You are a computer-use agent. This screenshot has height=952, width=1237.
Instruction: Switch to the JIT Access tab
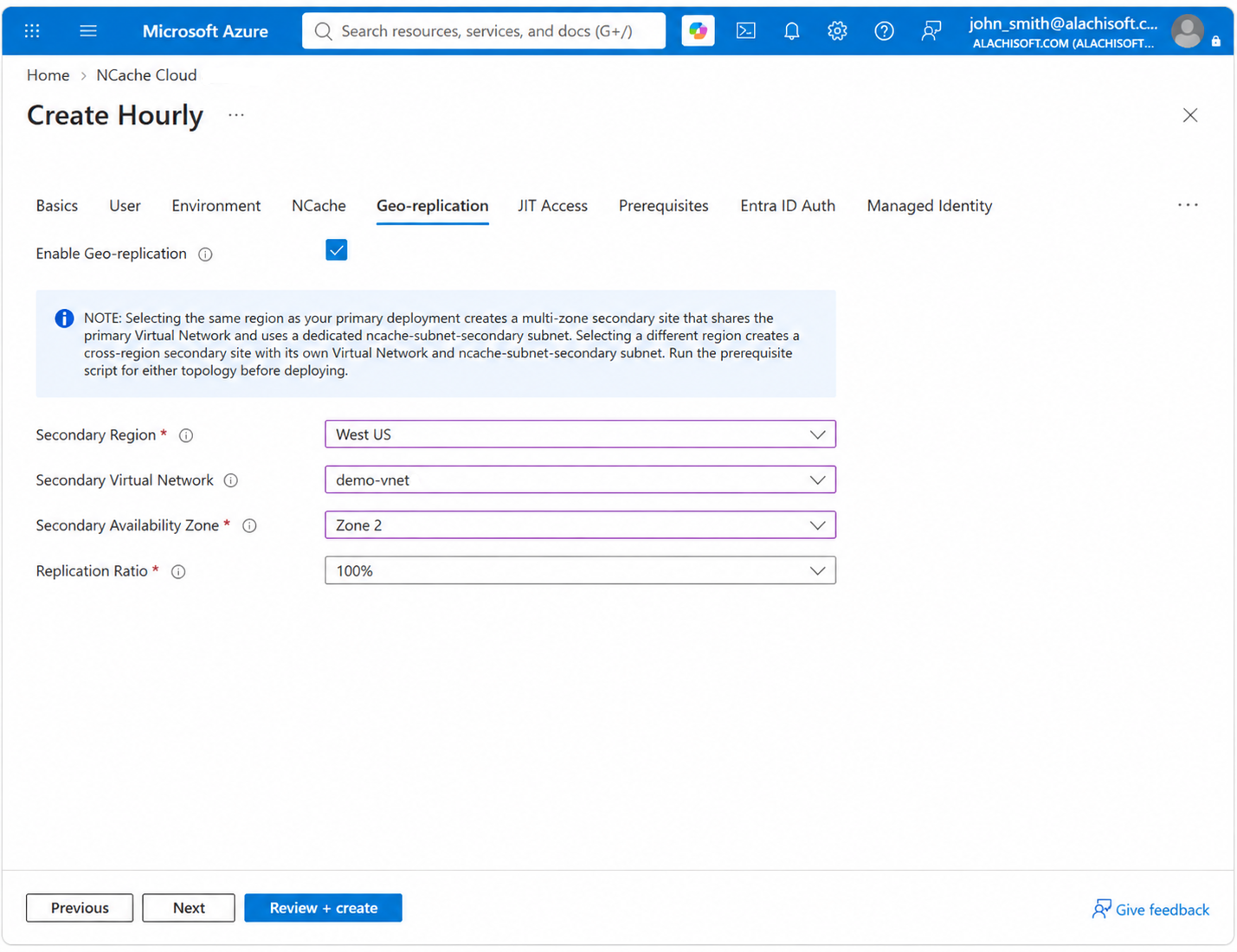[553, 206]
